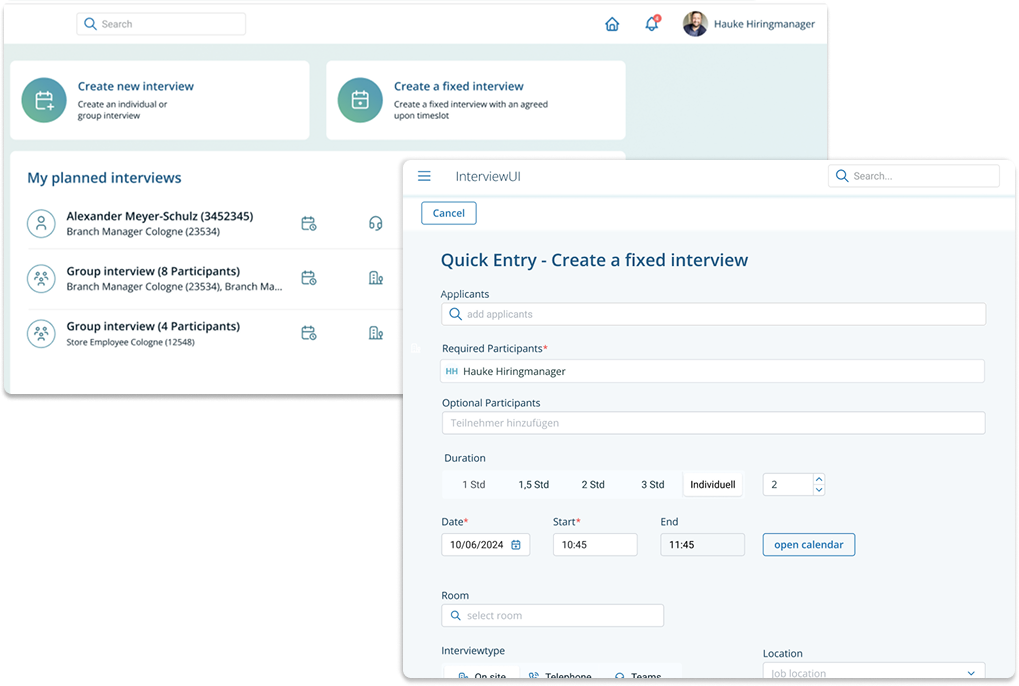Screen dimensions: 1019x686
Task: Click the open calendar button
Action: point(808,545)
